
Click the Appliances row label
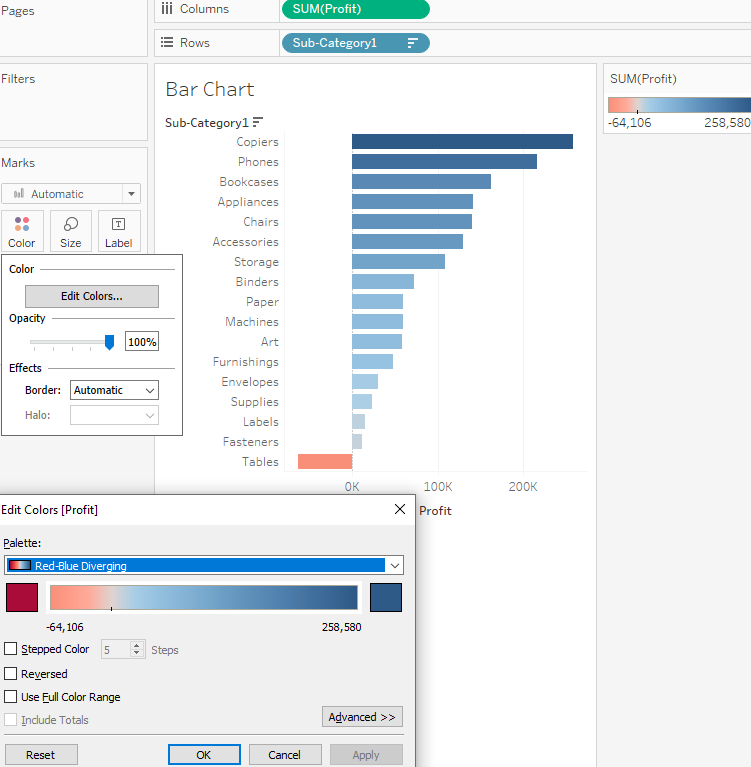[x=248, y=202]
